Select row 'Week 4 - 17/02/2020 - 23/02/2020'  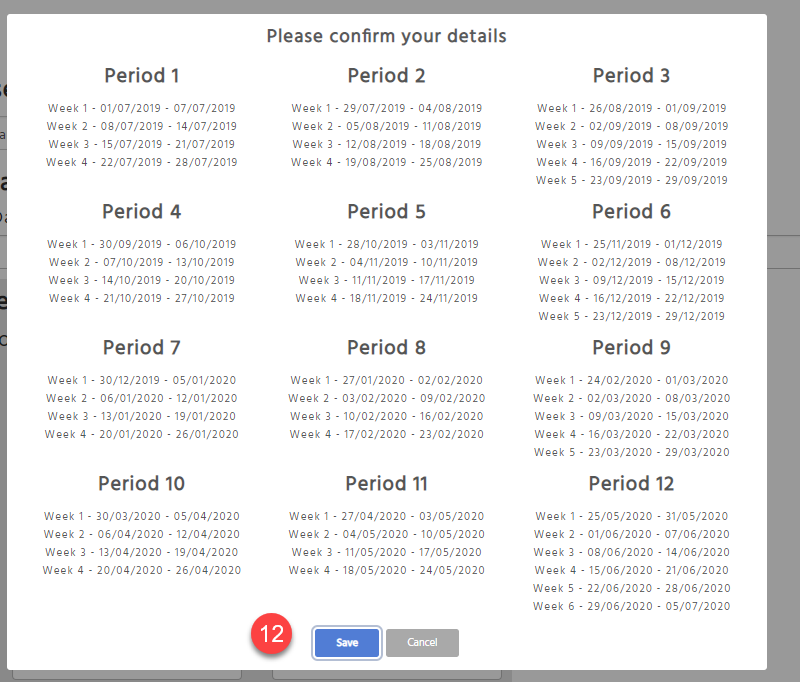click(386, 435)
